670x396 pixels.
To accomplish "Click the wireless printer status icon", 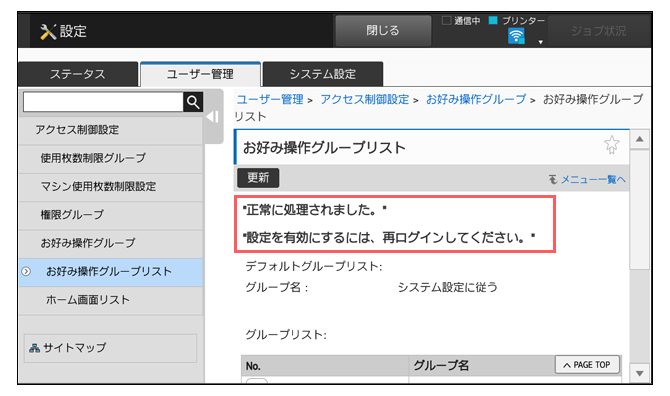I will (x=516, y=36).
